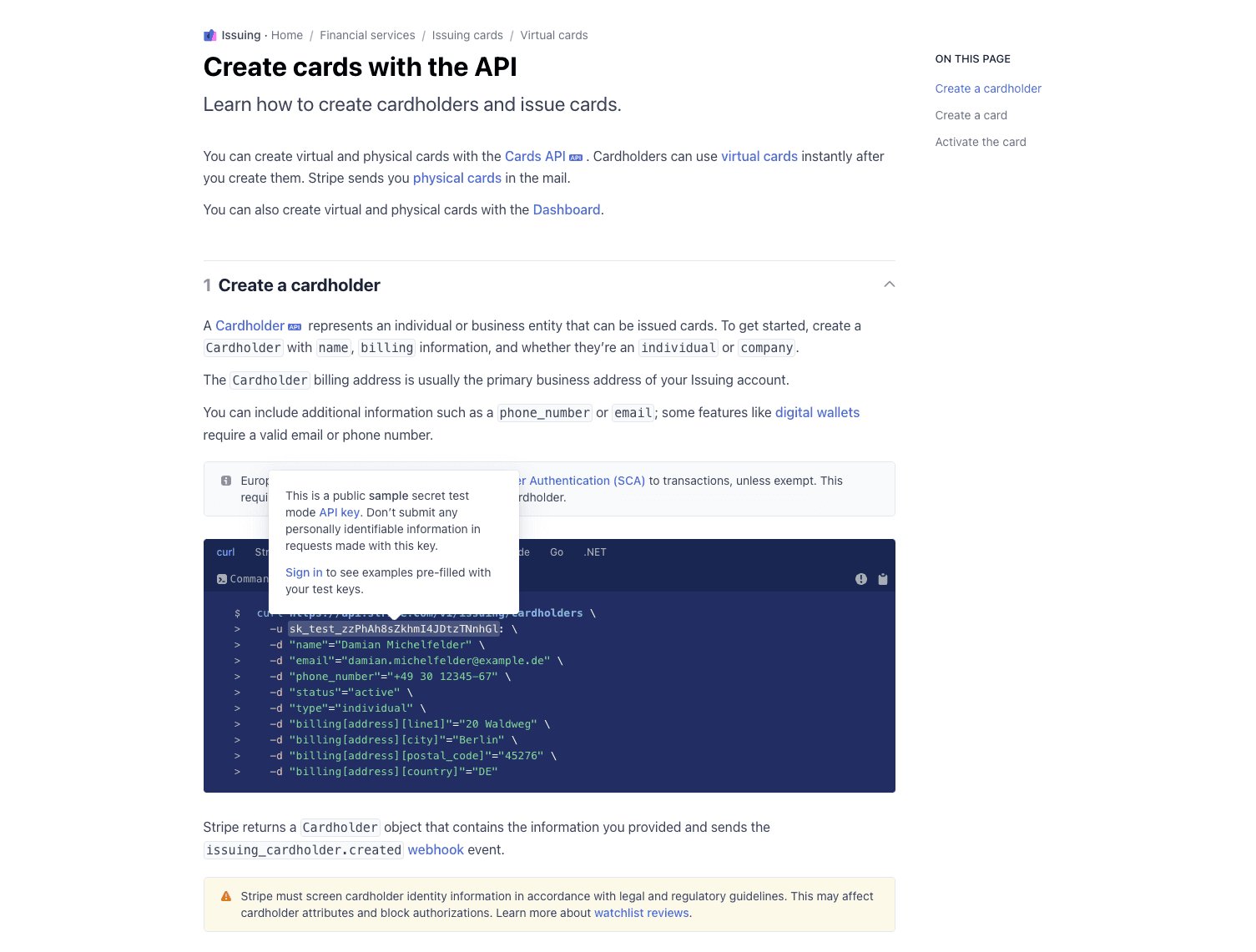Click the "Create cards with the API" title
Viewport: 1256px width, 952px height.
tap(361, 67)
